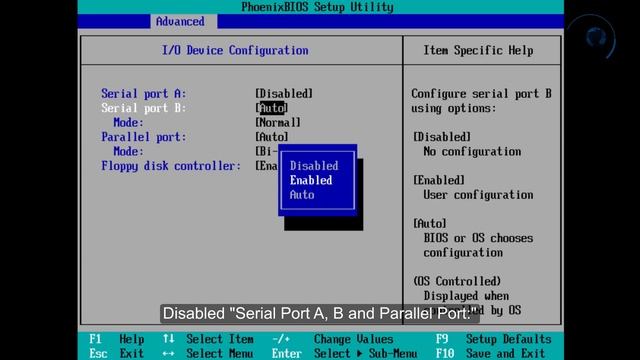Viewport: 640px width, 360px height.
Task: Click the Esc Exit key hint
Action: click(116, 353)
